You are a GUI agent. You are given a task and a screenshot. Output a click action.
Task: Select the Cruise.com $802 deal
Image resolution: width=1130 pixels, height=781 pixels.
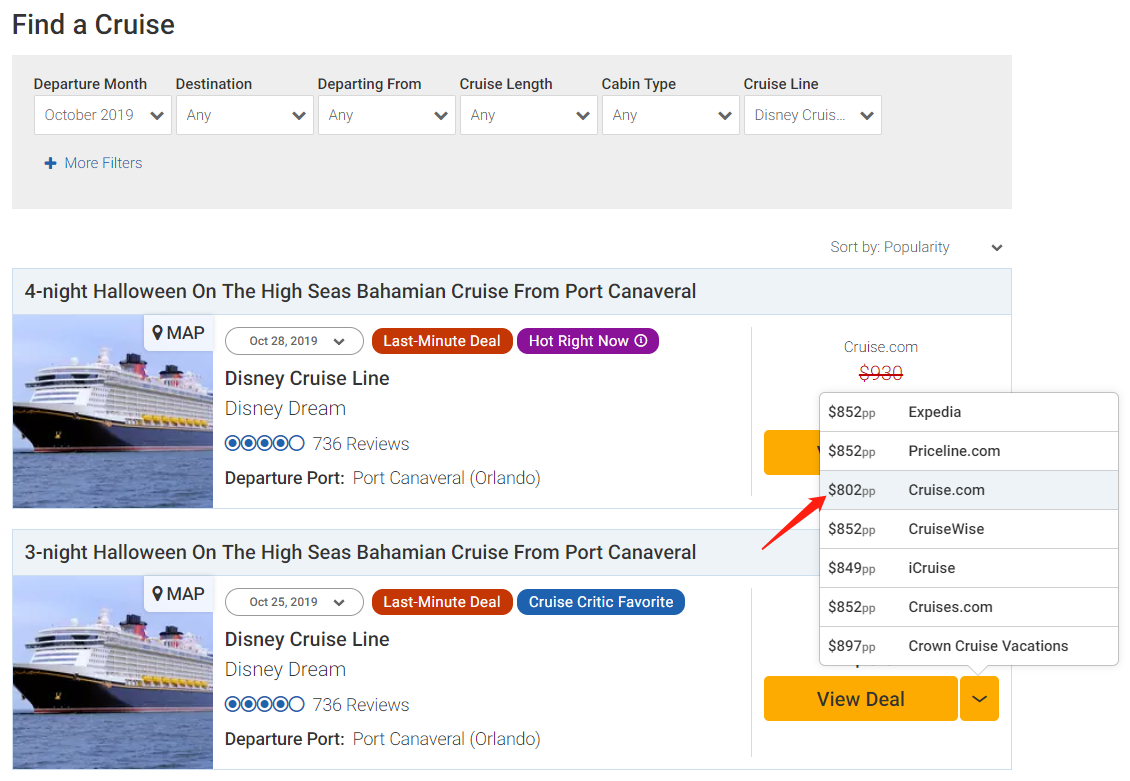point(969,490)
